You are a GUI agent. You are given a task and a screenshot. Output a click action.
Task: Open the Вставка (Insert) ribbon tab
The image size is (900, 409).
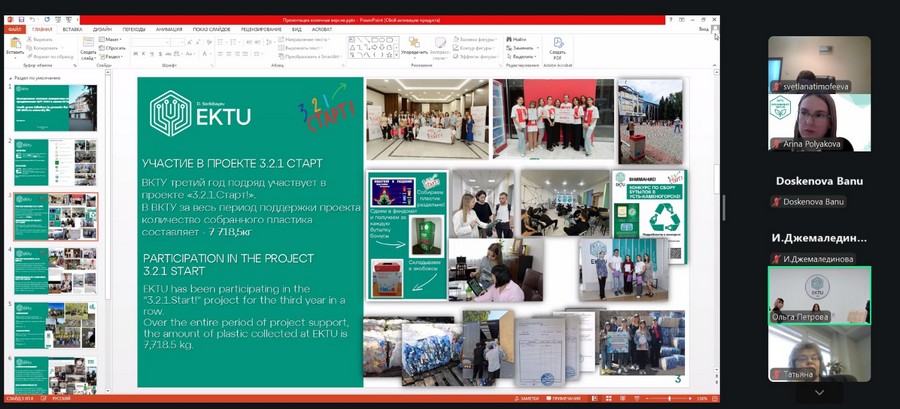(72, 29)
